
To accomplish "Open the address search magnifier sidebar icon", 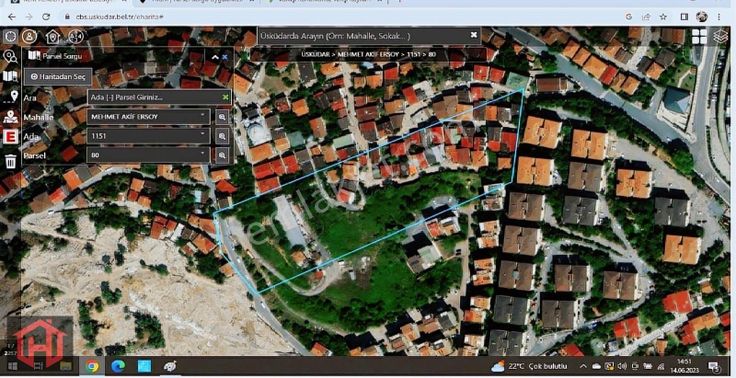I will coord(10,56).
